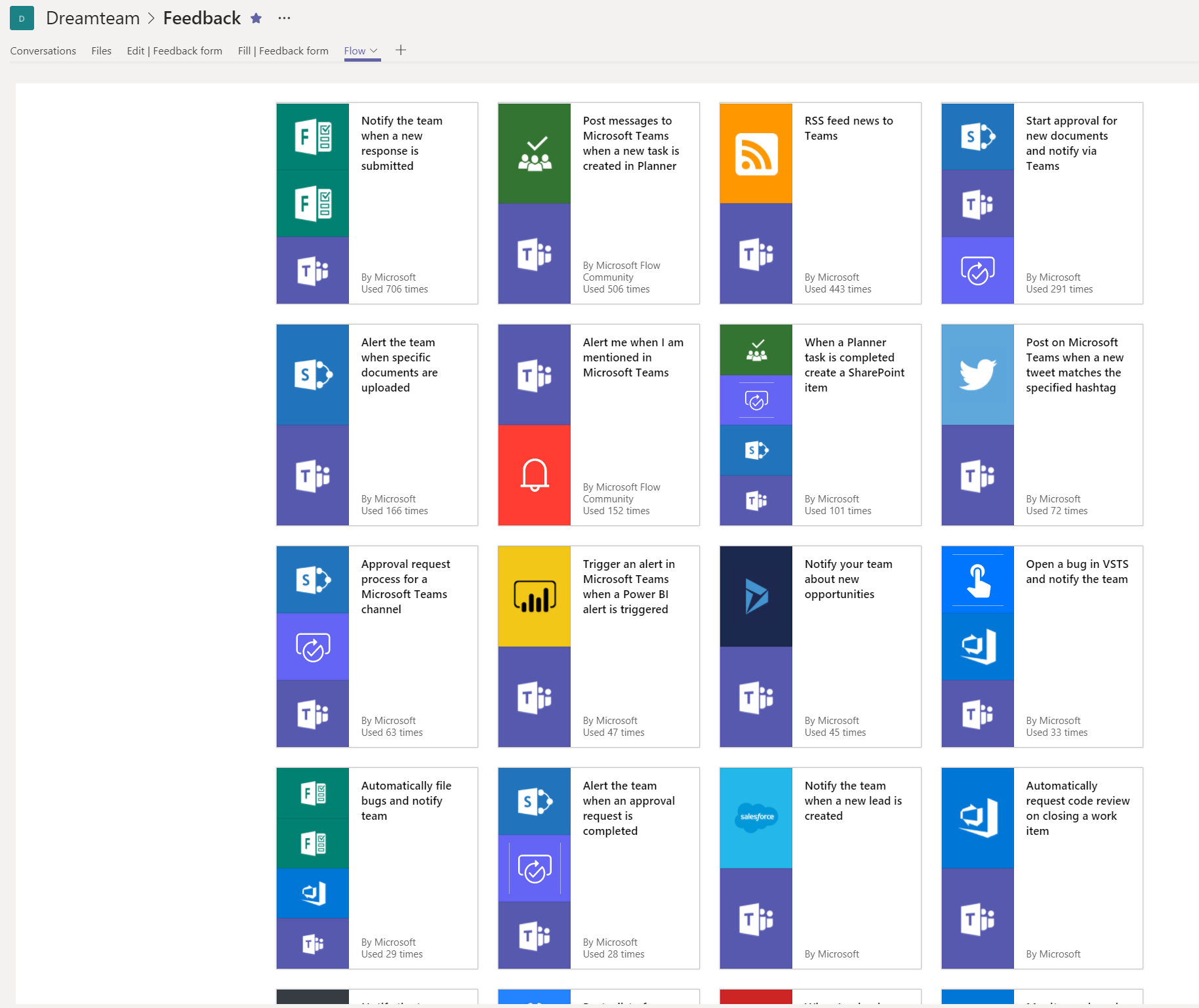Open the Files tab
The image size is (1199, 1008).
point(101,50)
